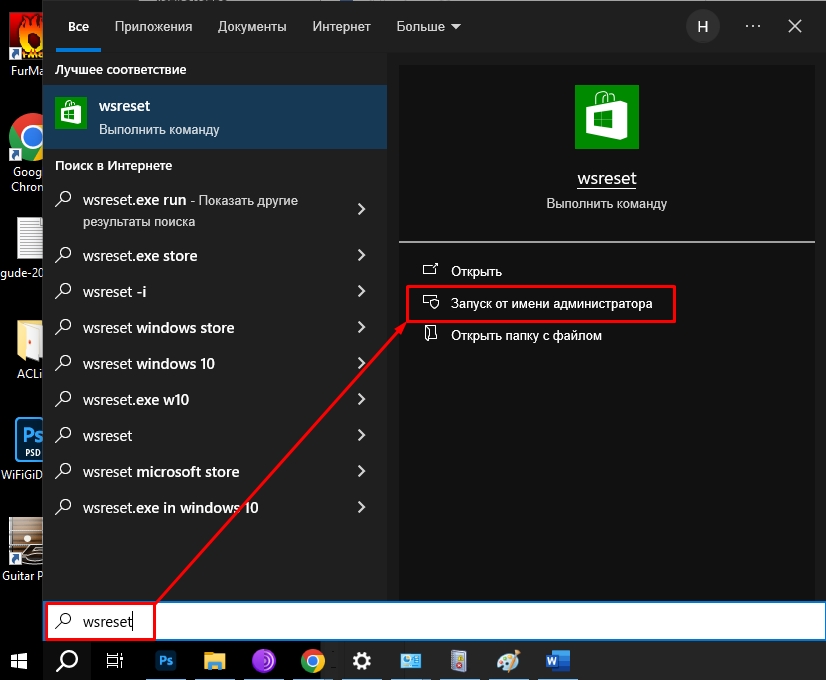This screenshot has height=680, width=826.
Task: Open the Windows Start menu
Action: (19, 661)
